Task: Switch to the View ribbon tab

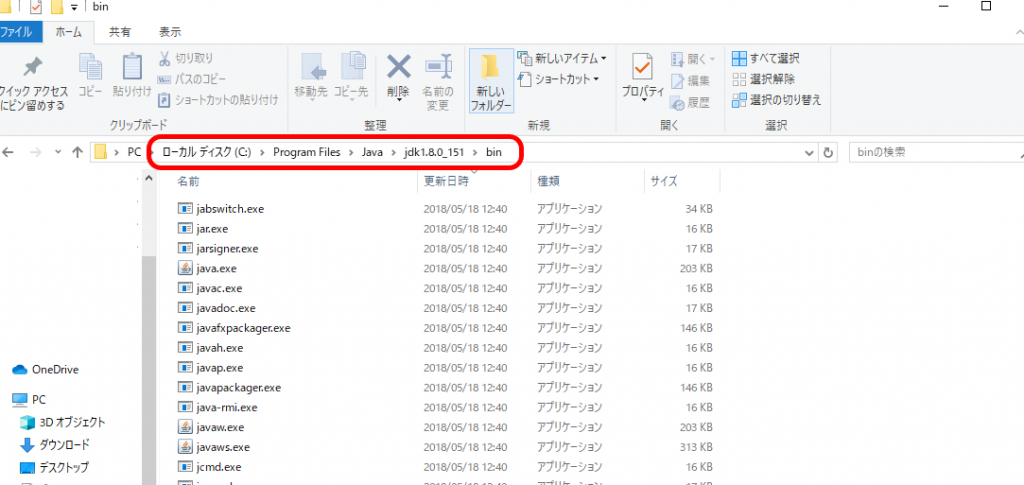Action: pos(169,31)
